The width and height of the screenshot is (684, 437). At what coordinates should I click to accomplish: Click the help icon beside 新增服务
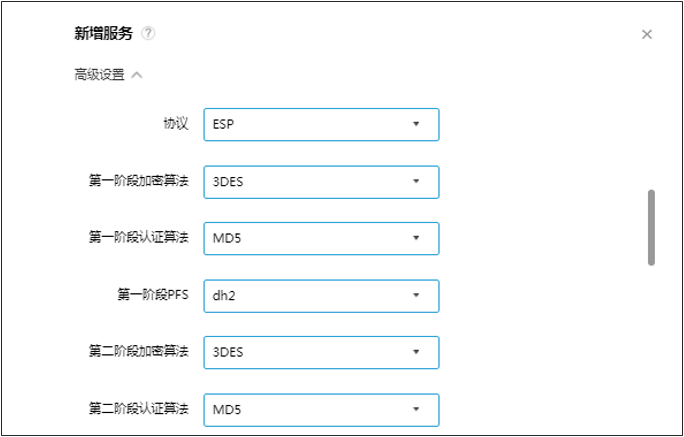point(148,33)
